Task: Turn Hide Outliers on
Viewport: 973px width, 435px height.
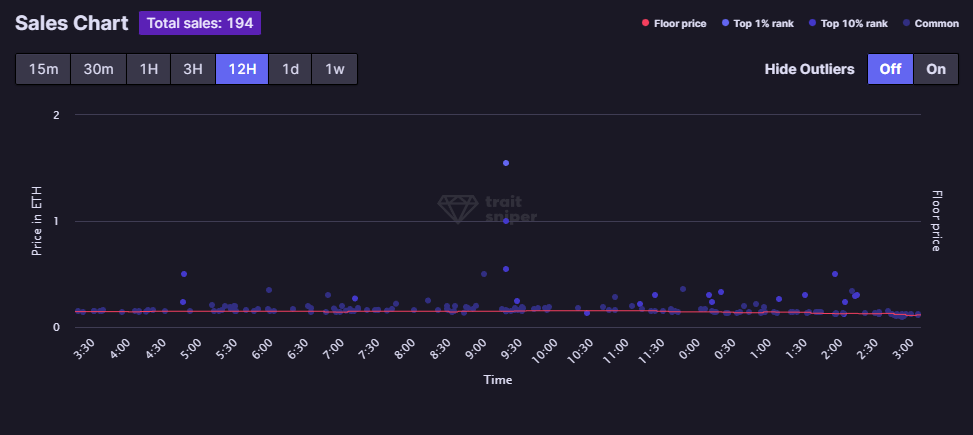Action: coord(936,69)
